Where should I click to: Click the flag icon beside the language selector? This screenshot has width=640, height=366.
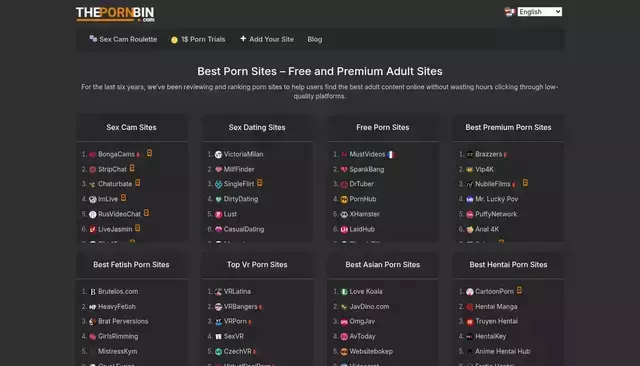(x=509, y=12)
